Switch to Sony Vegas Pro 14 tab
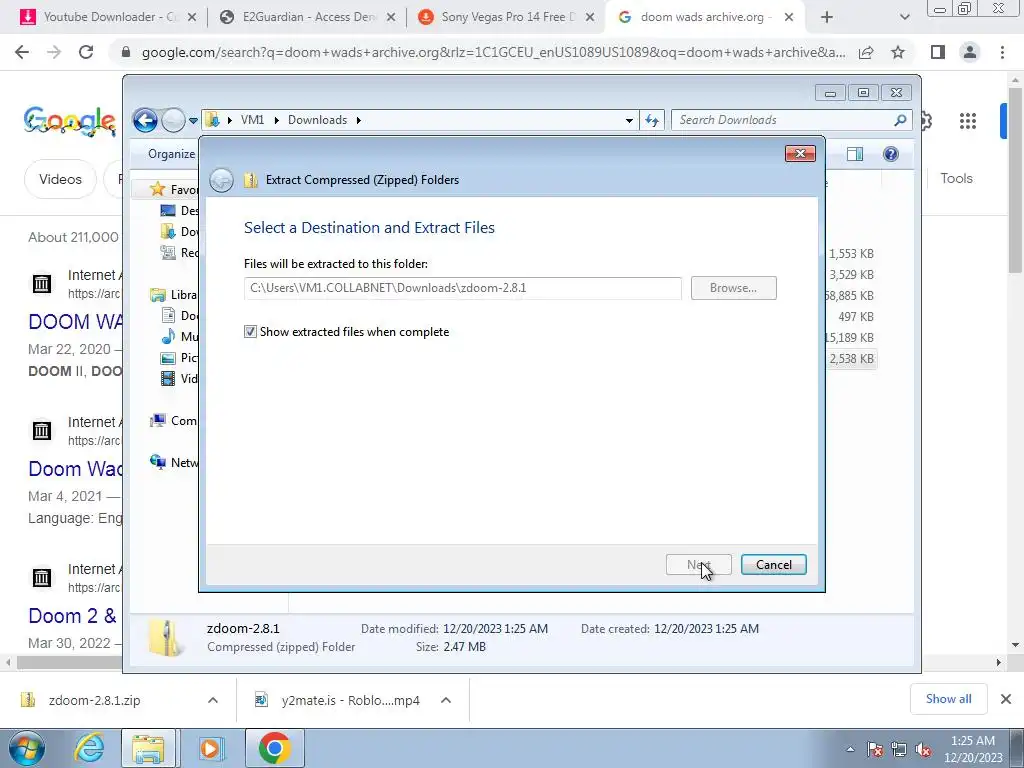The image size is (1024, 768). click(x=507, y=17)
